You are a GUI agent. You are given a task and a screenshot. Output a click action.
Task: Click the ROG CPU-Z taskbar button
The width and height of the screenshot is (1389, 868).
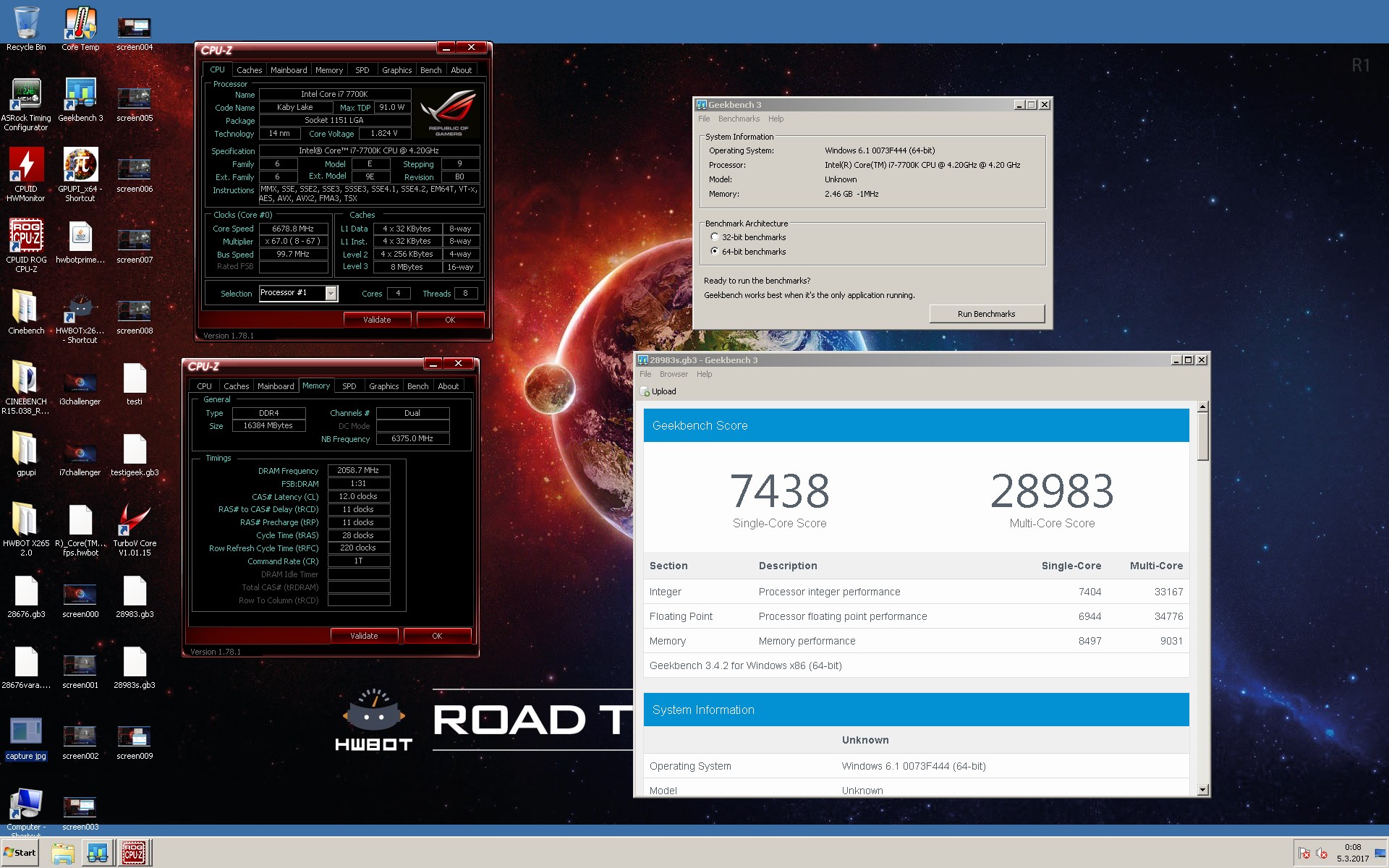pos(133,854)
